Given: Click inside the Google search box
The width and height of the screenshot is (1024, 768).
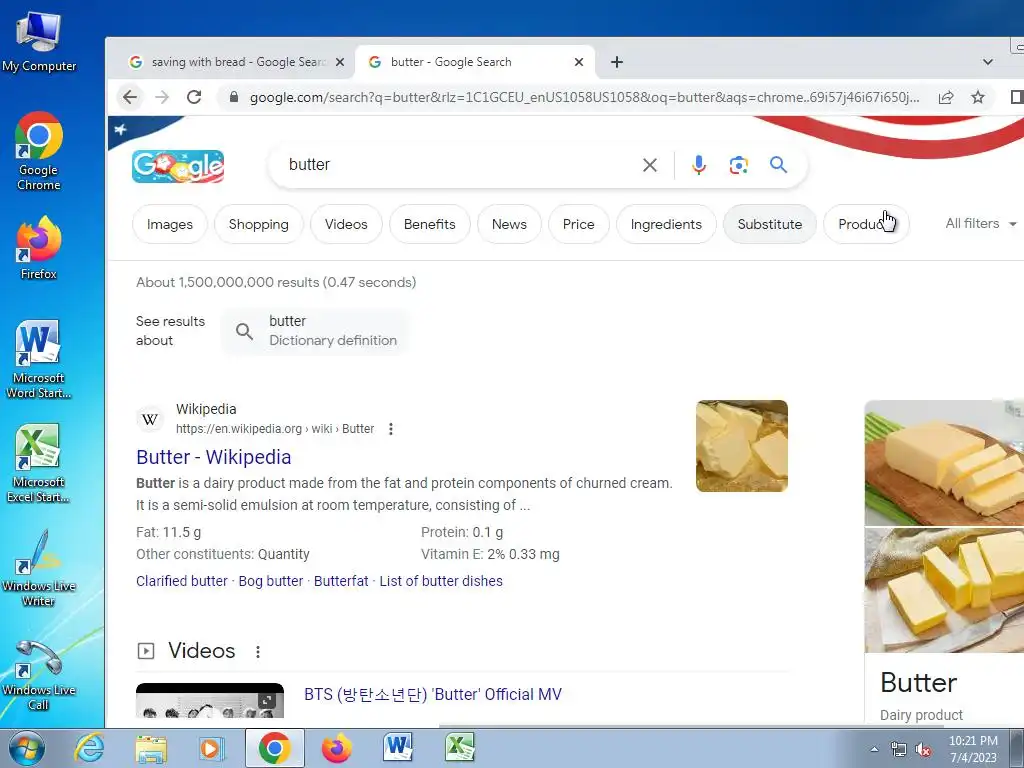Looking at the screenshot, I should (x=457, y=165).
